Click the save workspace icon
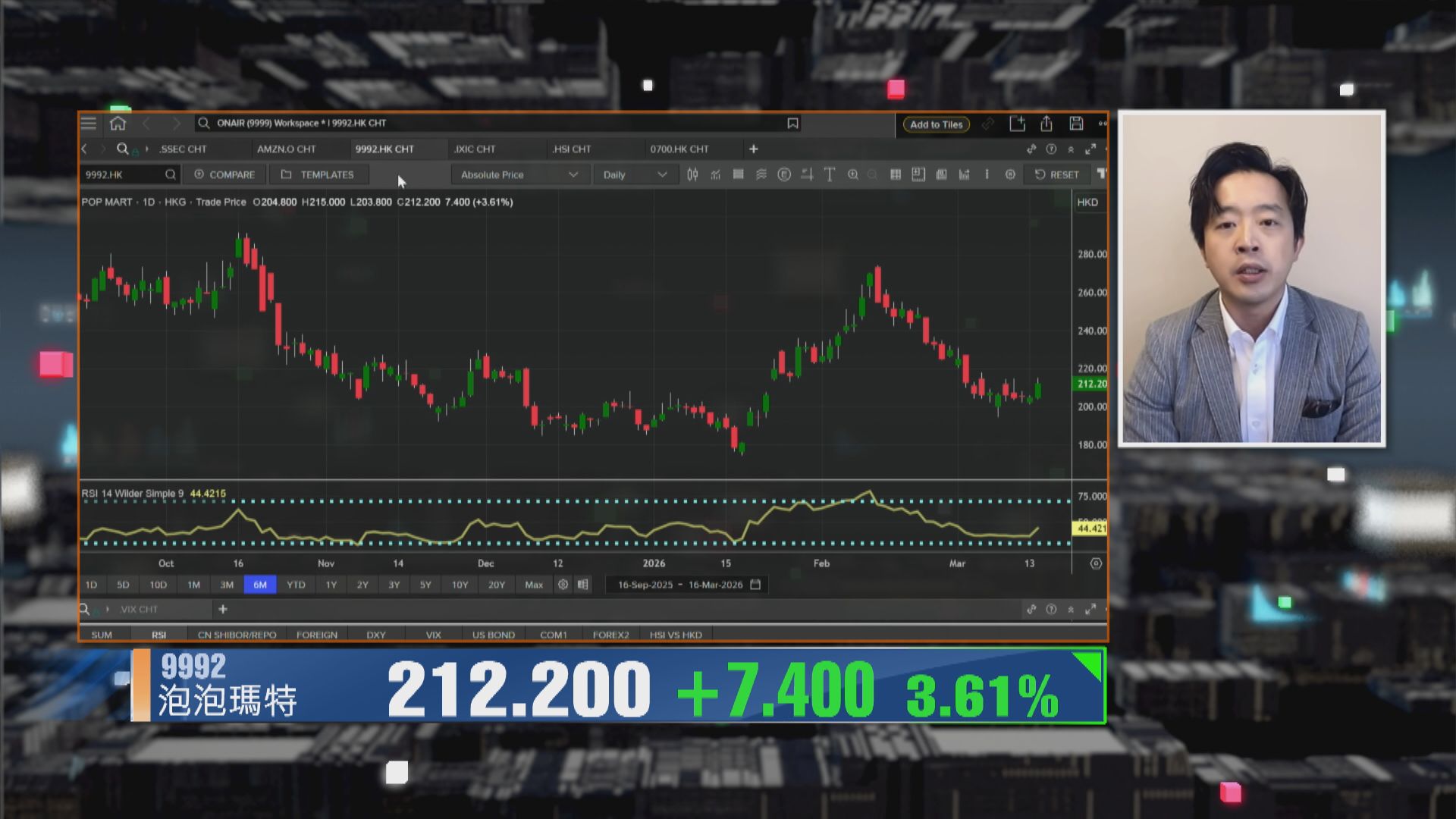1456x819 pixels. pos(1076,124)
